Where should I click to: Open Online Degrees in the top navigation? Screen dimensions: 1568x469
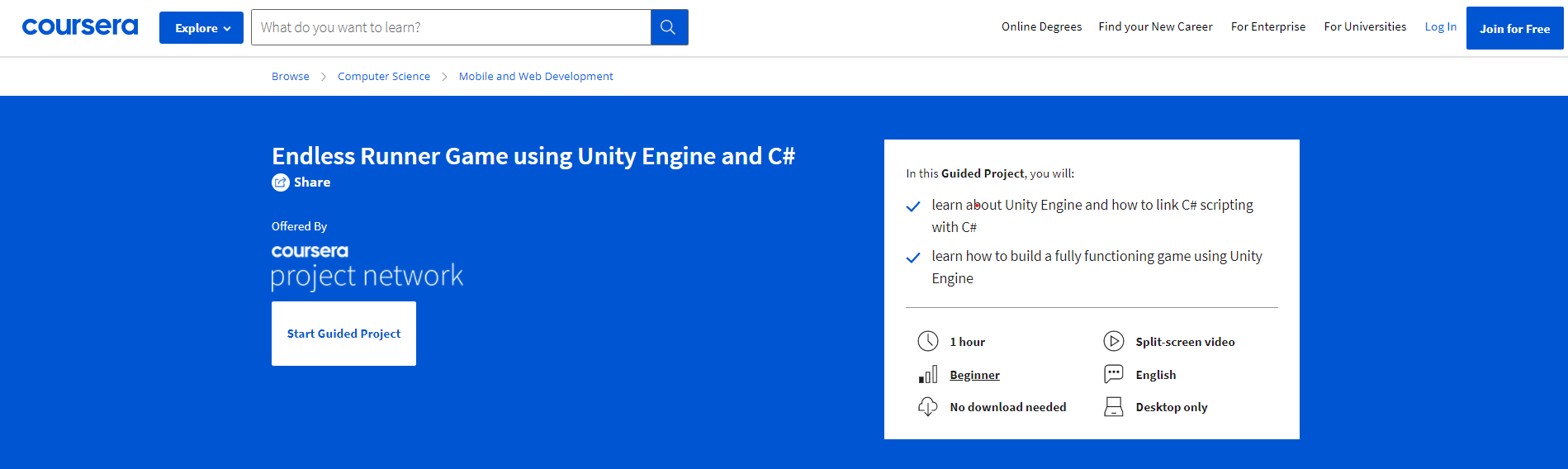coord(1041,26)
